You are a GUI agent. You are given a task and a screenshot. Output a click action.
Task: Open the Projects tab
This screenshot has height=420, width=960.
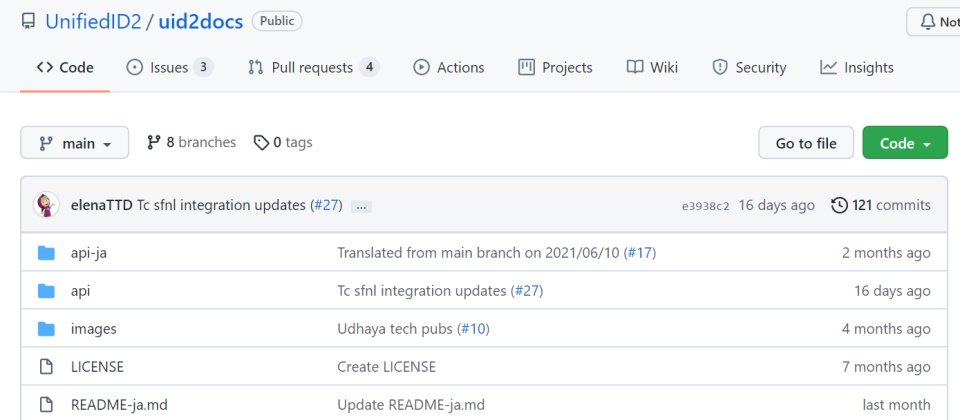(x=555, y=67)
